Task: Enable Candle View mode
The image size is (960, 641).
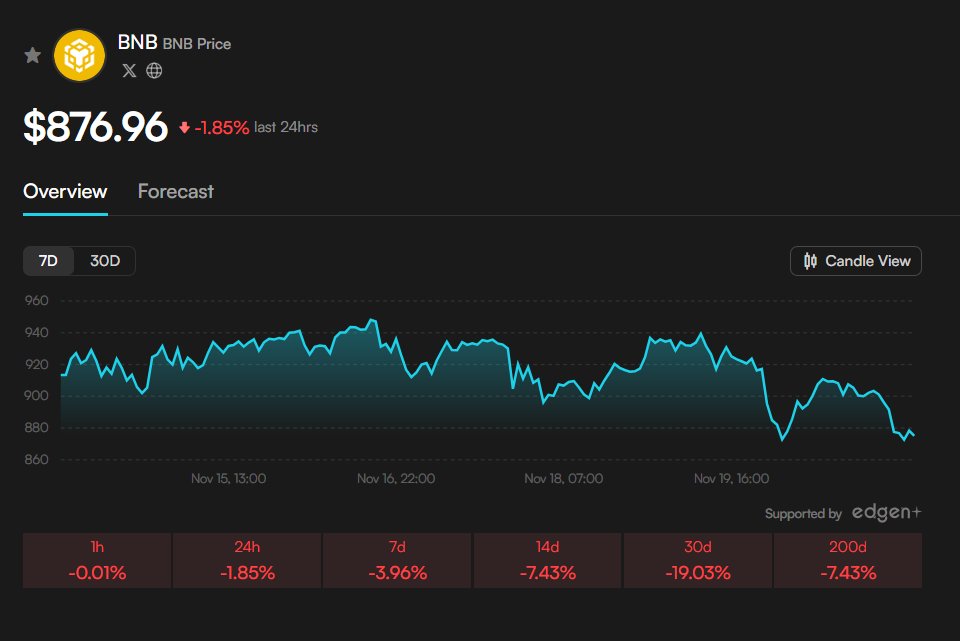Action: pyautogui.click(x=855, y=260)
